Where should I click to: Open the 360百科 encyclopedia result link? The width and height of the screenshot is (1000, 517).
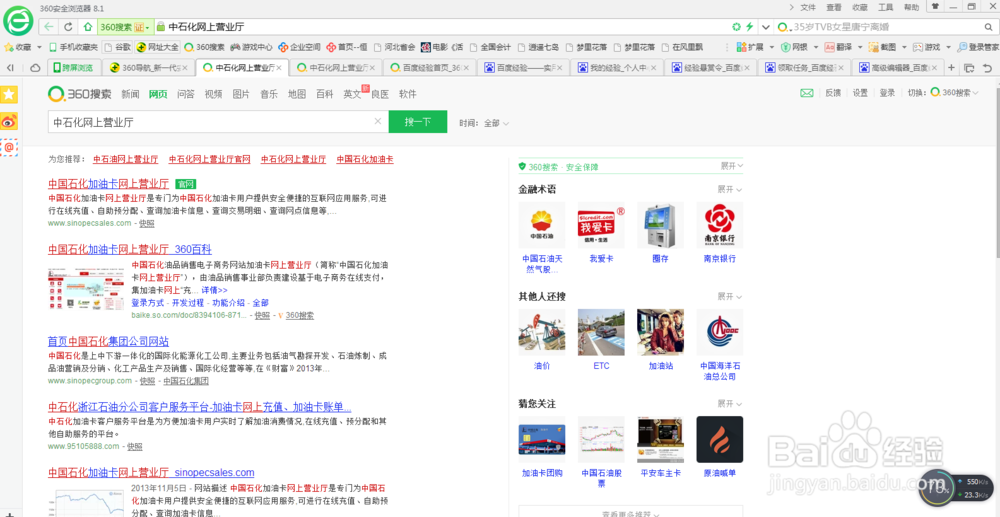[130, 249]
